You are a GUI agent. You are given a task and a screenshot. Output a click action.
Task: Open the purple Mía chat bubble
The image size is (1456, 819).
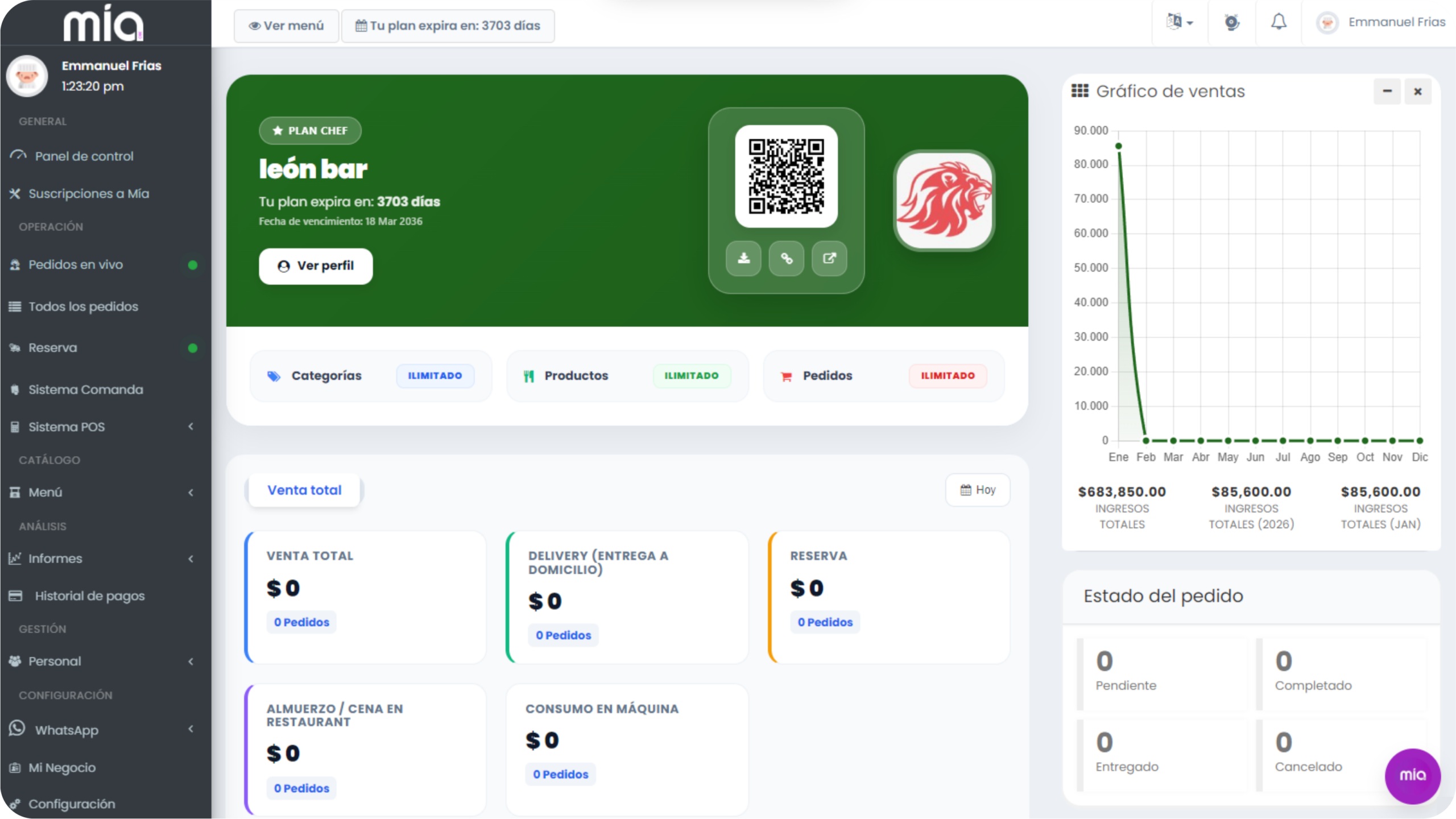tap(1412, 775)
